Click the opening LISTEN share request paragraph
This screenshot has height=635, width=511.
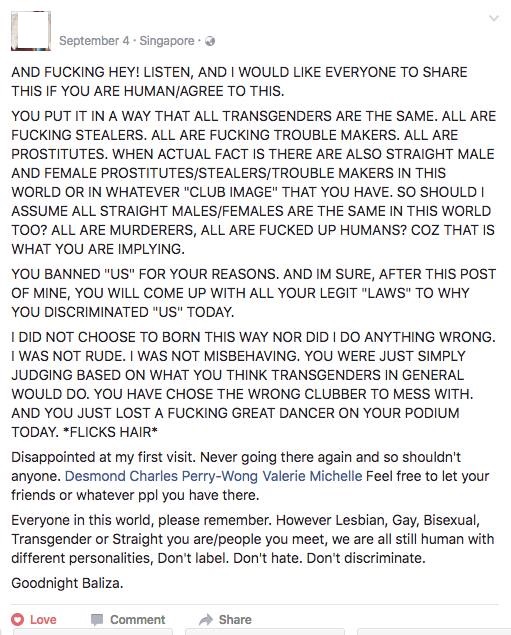[239, 81]
